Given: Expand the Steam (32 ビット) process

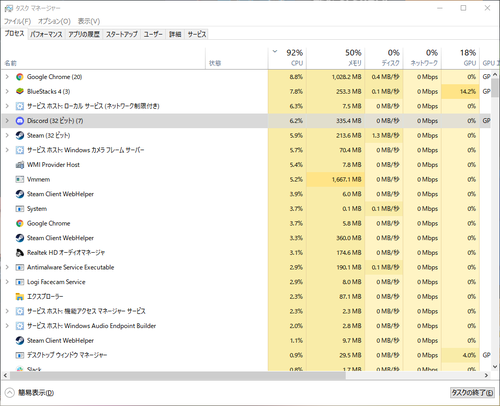Looking at the screenshot, I should click(7, 136).
